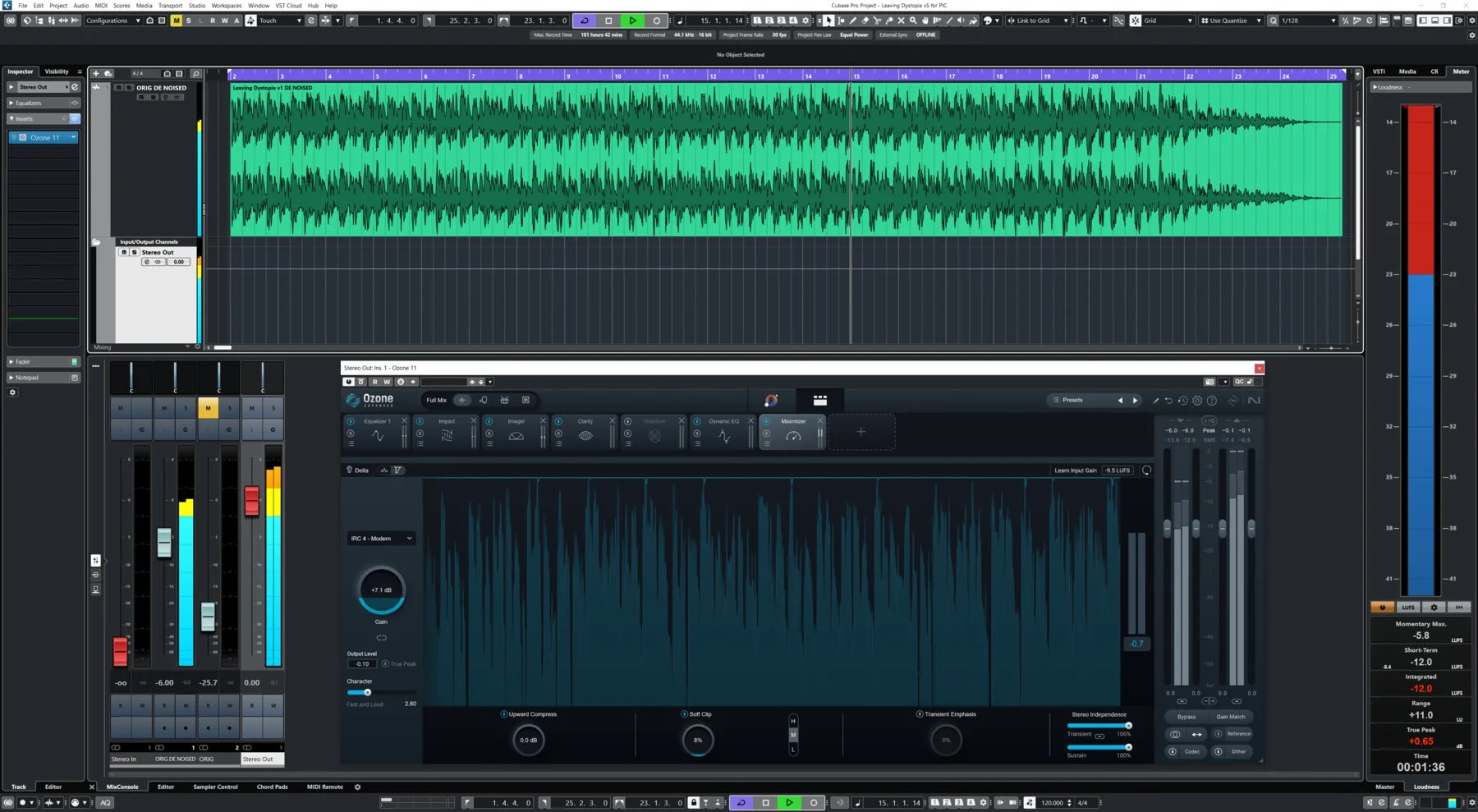
Task: Click the Impact module icon
Action: pyautogui.click(x=448, y=435)
